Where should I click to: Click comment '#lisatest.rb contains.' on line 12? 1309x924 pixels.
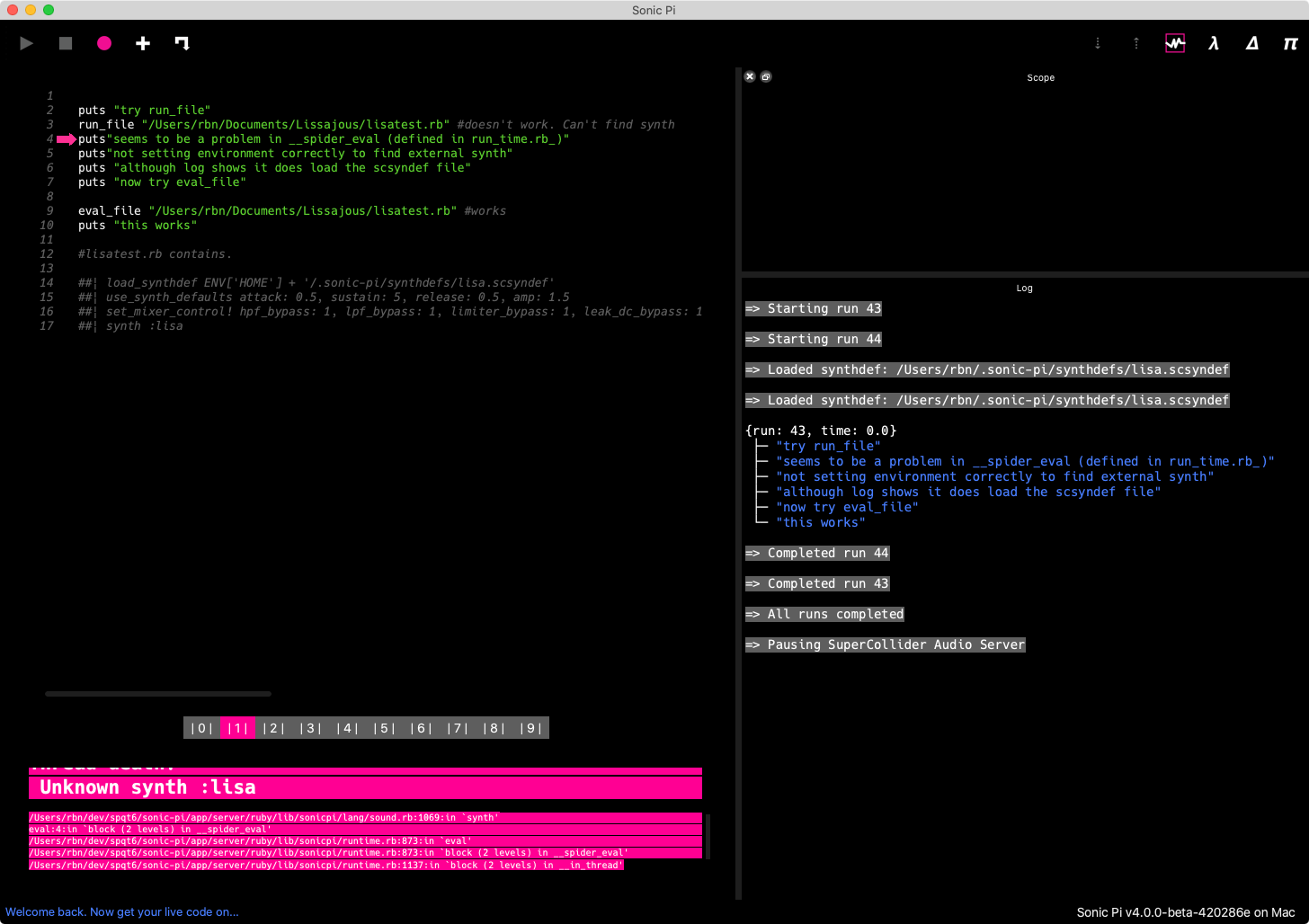click(155, 254)
